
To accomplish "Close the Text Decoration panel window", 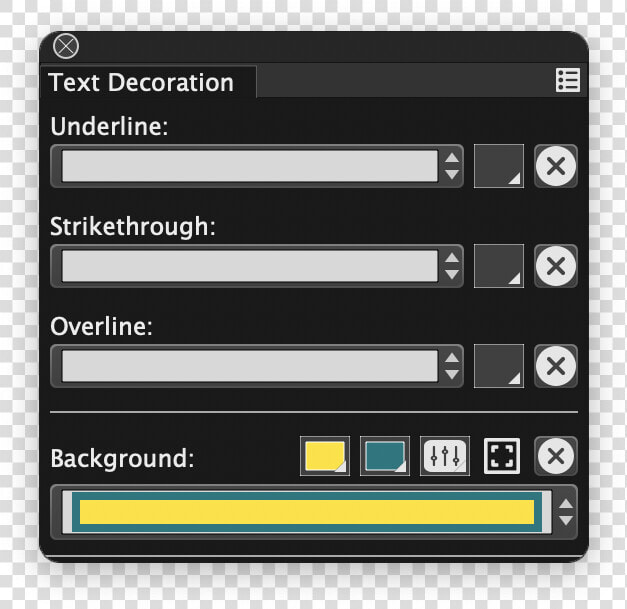I will 66,46.
